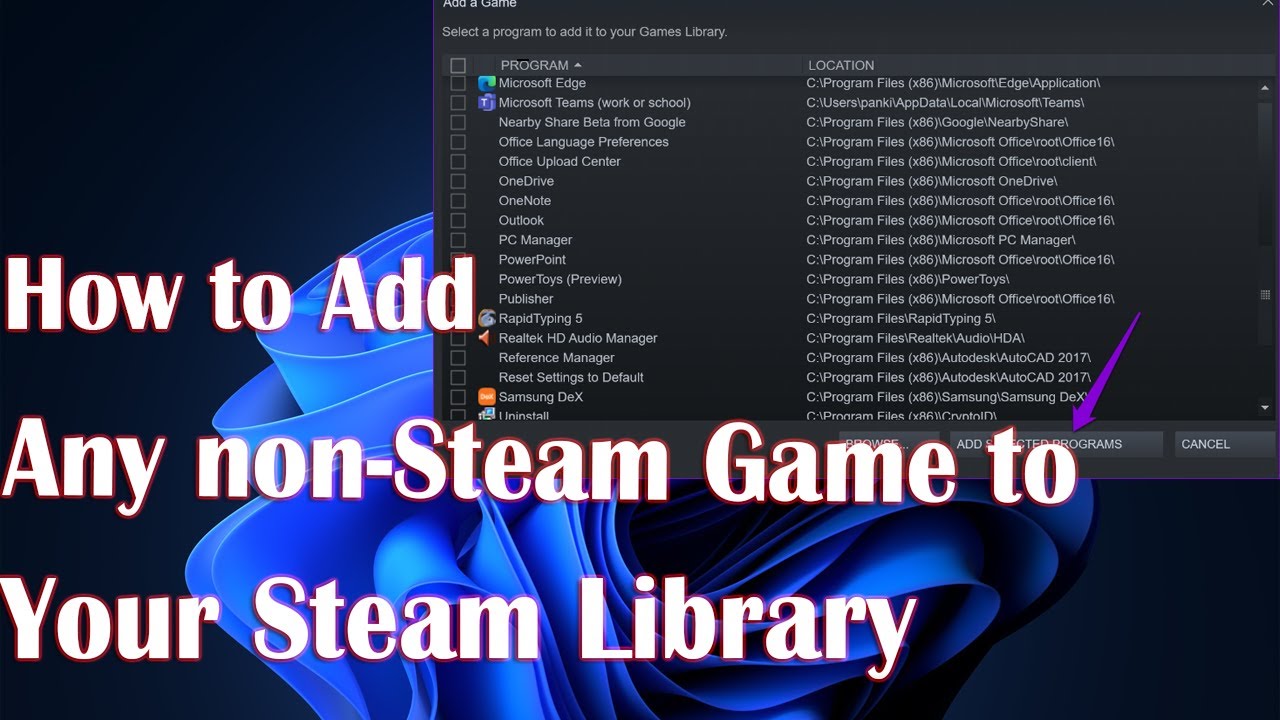Check the OneDrive checkbox
The height and width of the screenshot is (720, 1280).
pos(458,181)
